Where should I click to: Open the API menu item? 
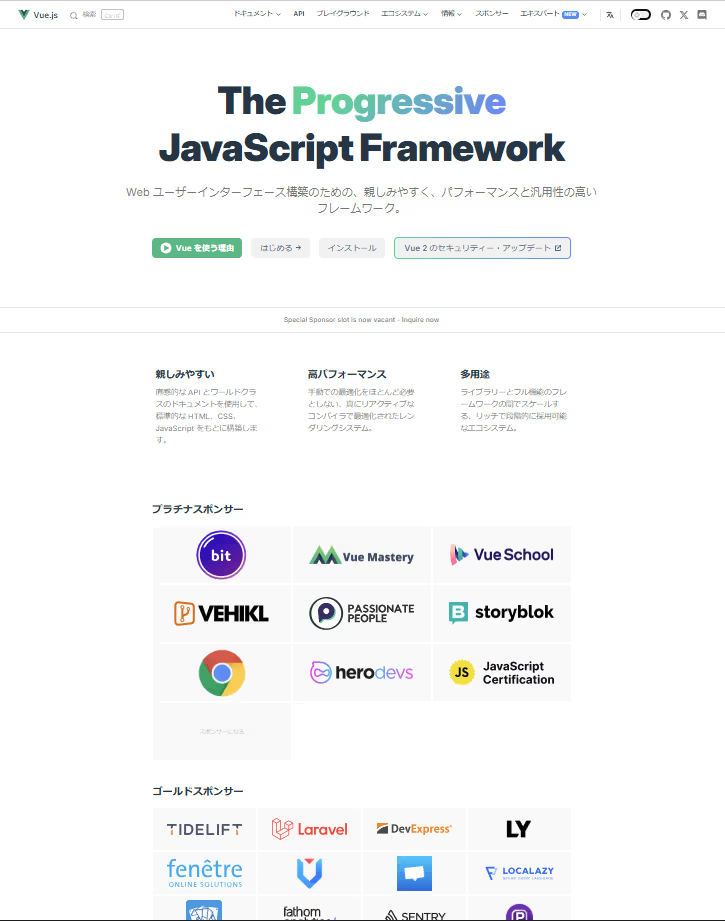pyautogui.click(x=299, y=14)
